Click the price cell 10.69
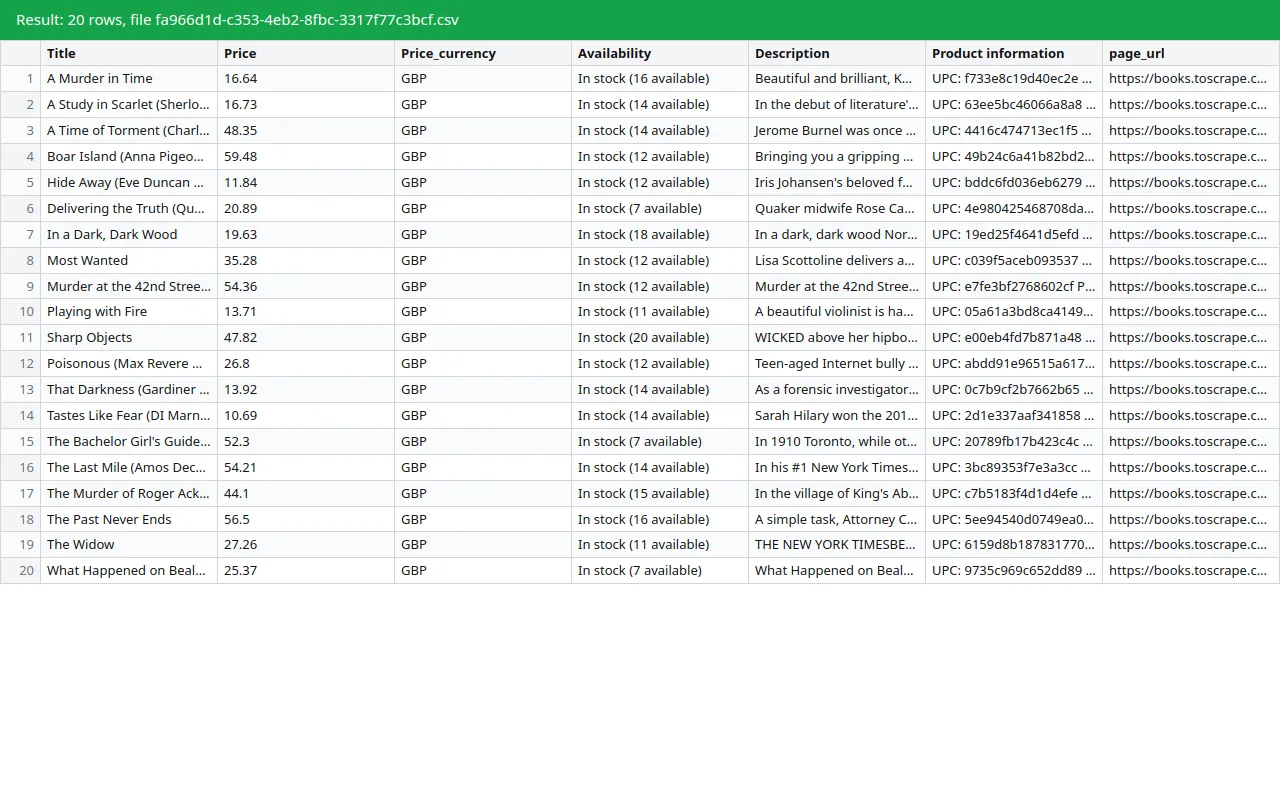 pyautogui.click(x=306, y=416)
